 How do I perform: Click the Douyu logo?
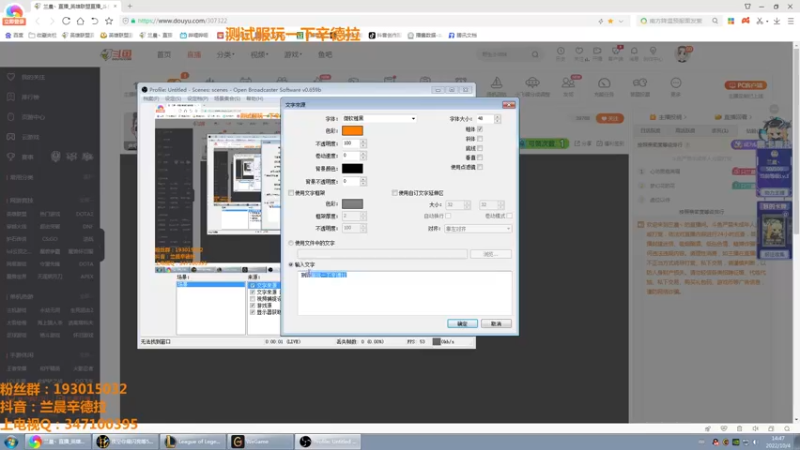point(116,54)
